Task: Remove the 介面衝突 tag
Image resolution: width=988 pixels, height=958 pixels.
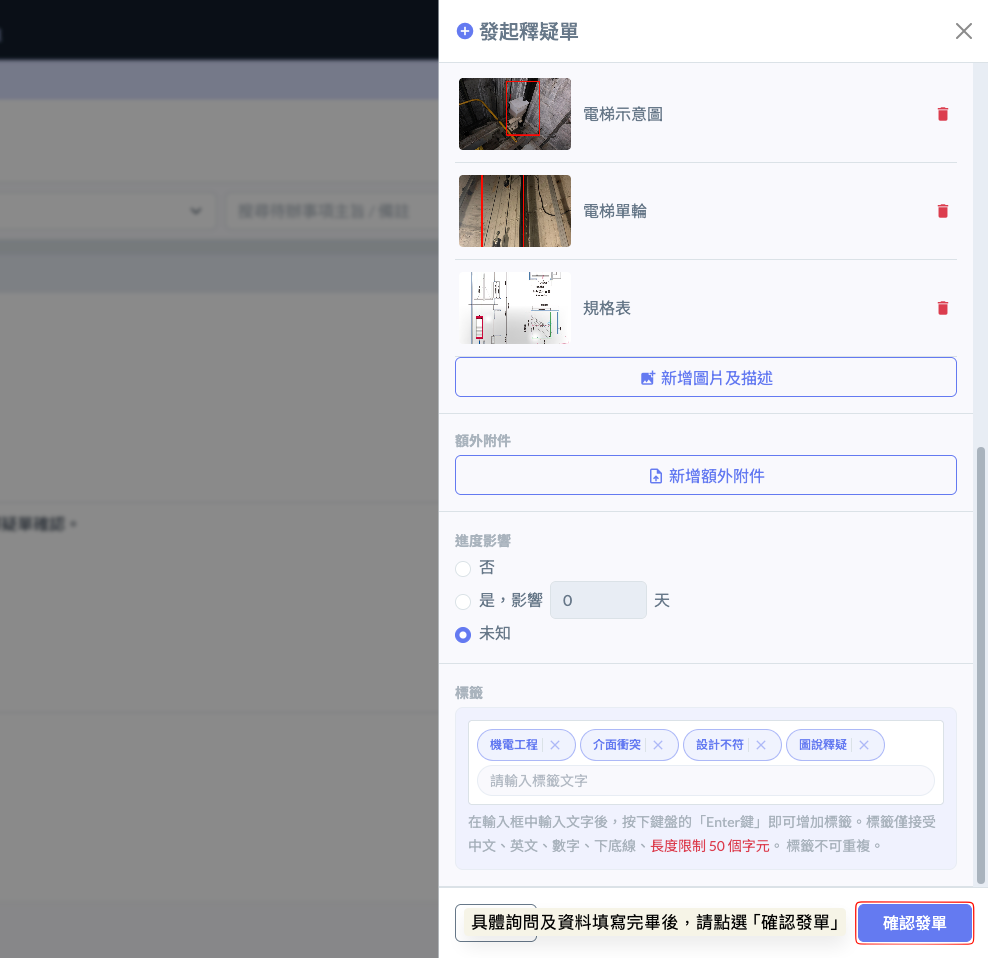Action: pyautogui.click(x=658, y=745)
